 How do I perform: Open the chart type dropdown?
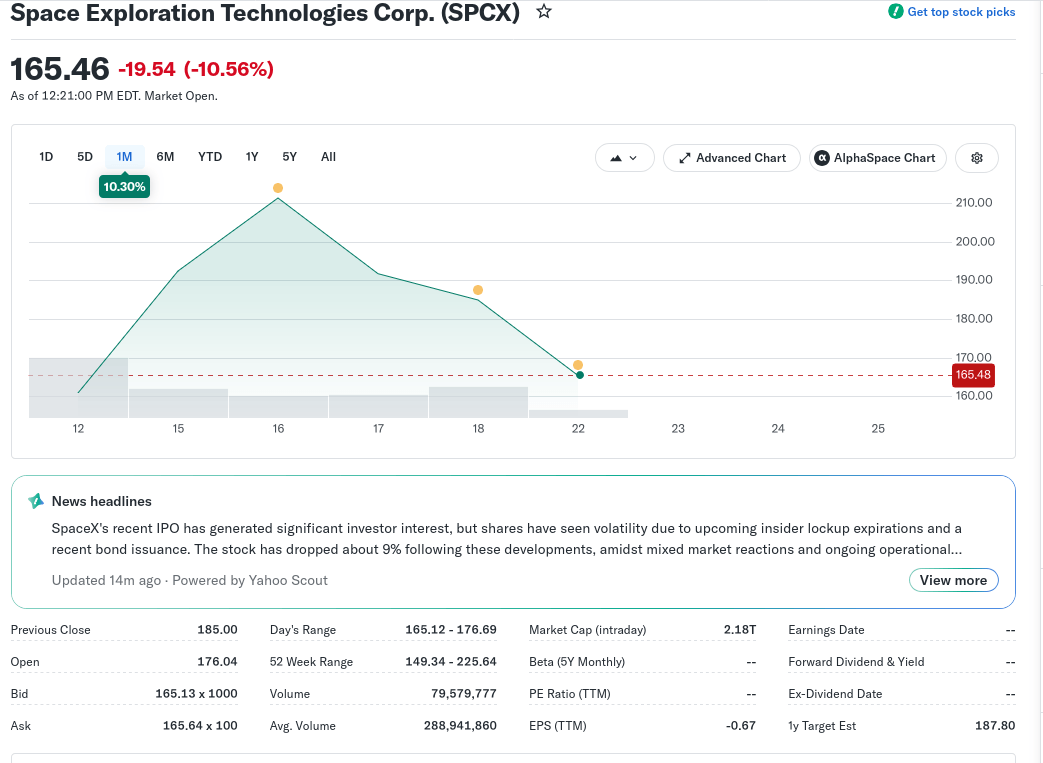click(x=625, y=158)
